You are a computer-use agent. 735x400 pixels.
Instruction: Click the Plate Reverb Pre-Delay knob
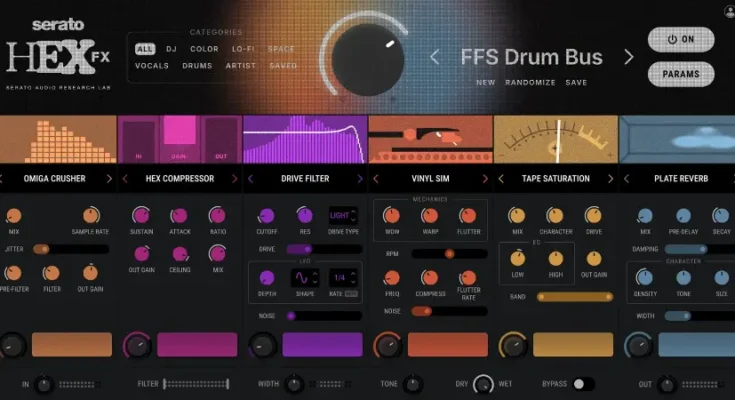[x=682, y=215]
